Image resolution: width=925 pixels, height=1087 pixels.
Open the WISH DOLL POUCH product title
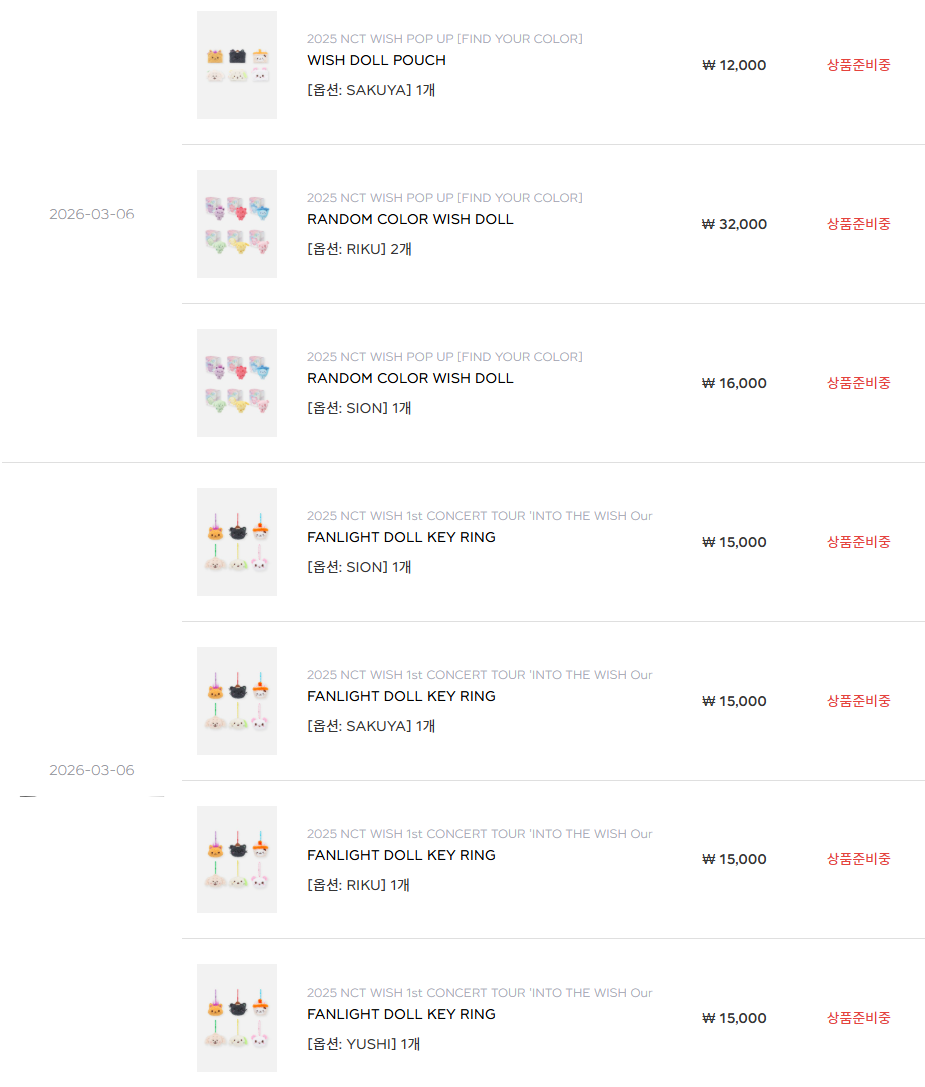coord(376,60)
